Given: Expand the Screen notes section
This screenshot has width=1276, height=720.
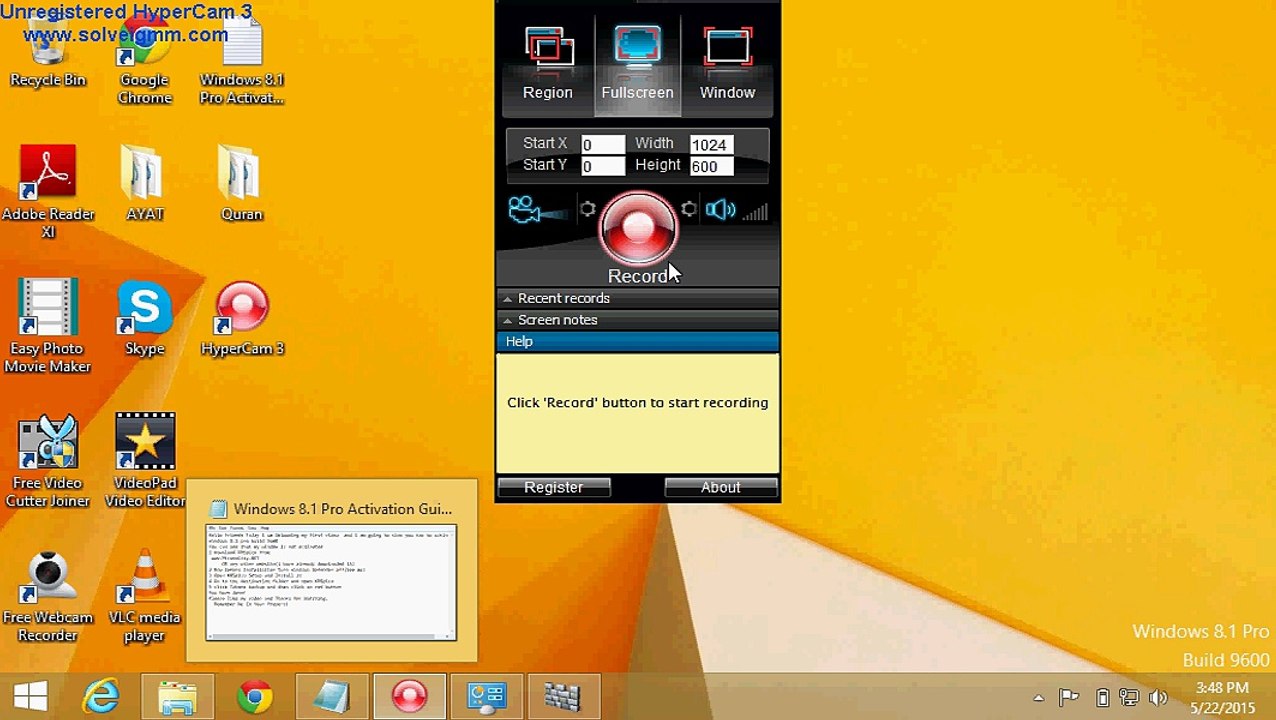Looking at the screenshot, I should (x=637, y=320).
